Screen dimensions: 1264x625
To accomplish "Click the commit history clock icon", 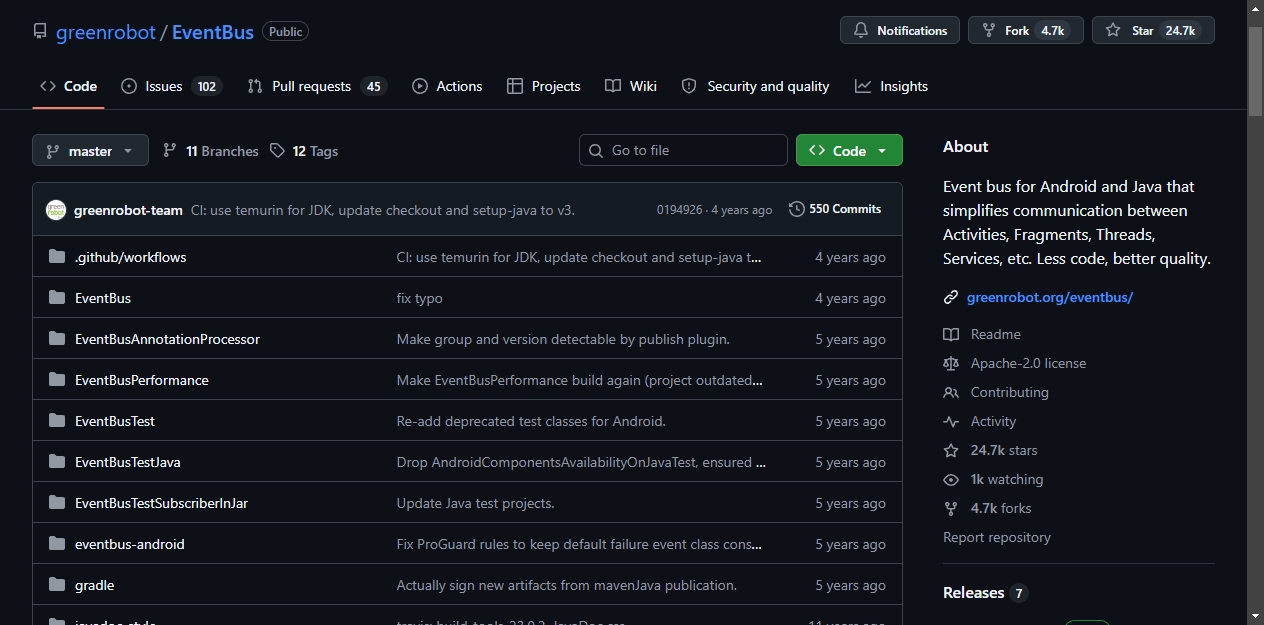I will tap(797, 209).
